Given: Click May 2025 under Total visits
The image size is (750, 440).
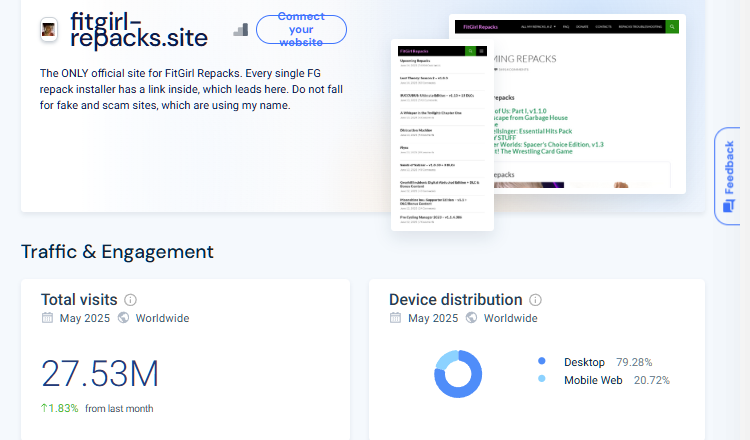Looking at the screenshot, I should pyautogui.click(x=85, y=318).
